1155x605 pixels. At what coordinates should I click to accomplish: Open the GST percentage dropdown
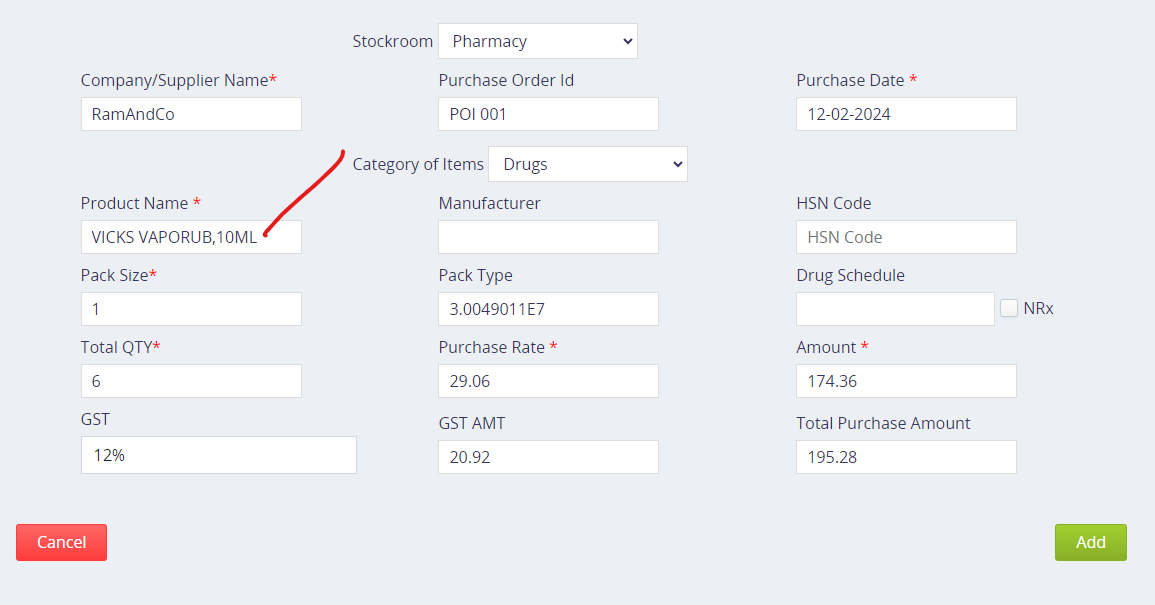click(x=218, y=455)
